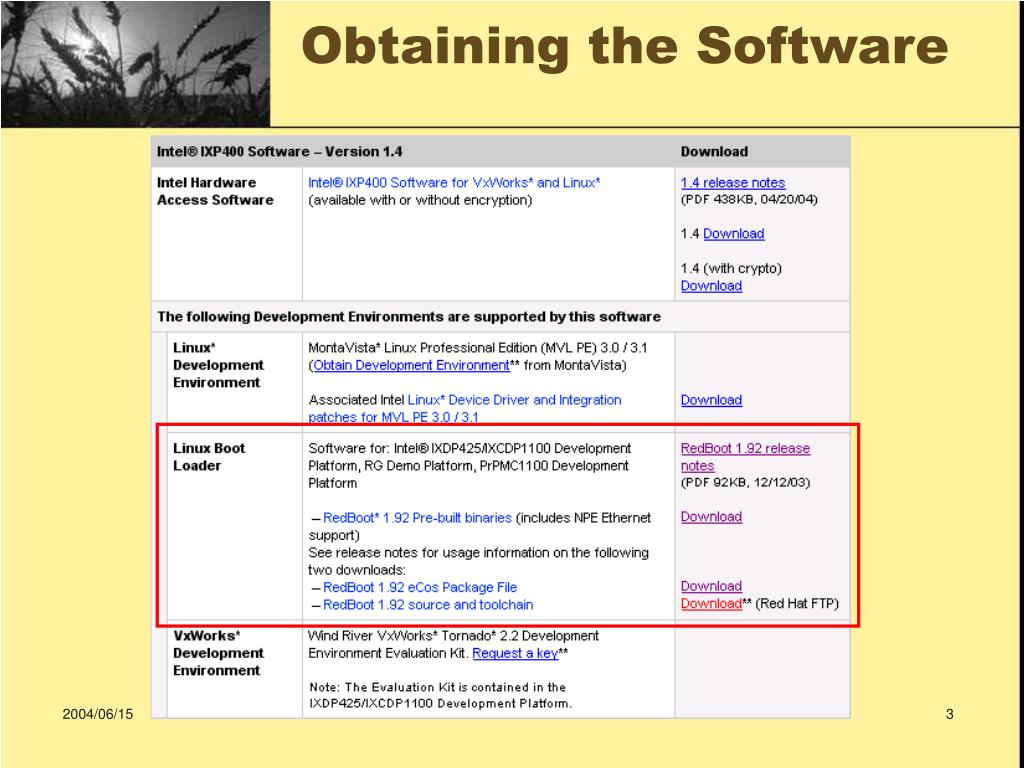Open RedBoot 1.92 release notes link

point(745,457)
